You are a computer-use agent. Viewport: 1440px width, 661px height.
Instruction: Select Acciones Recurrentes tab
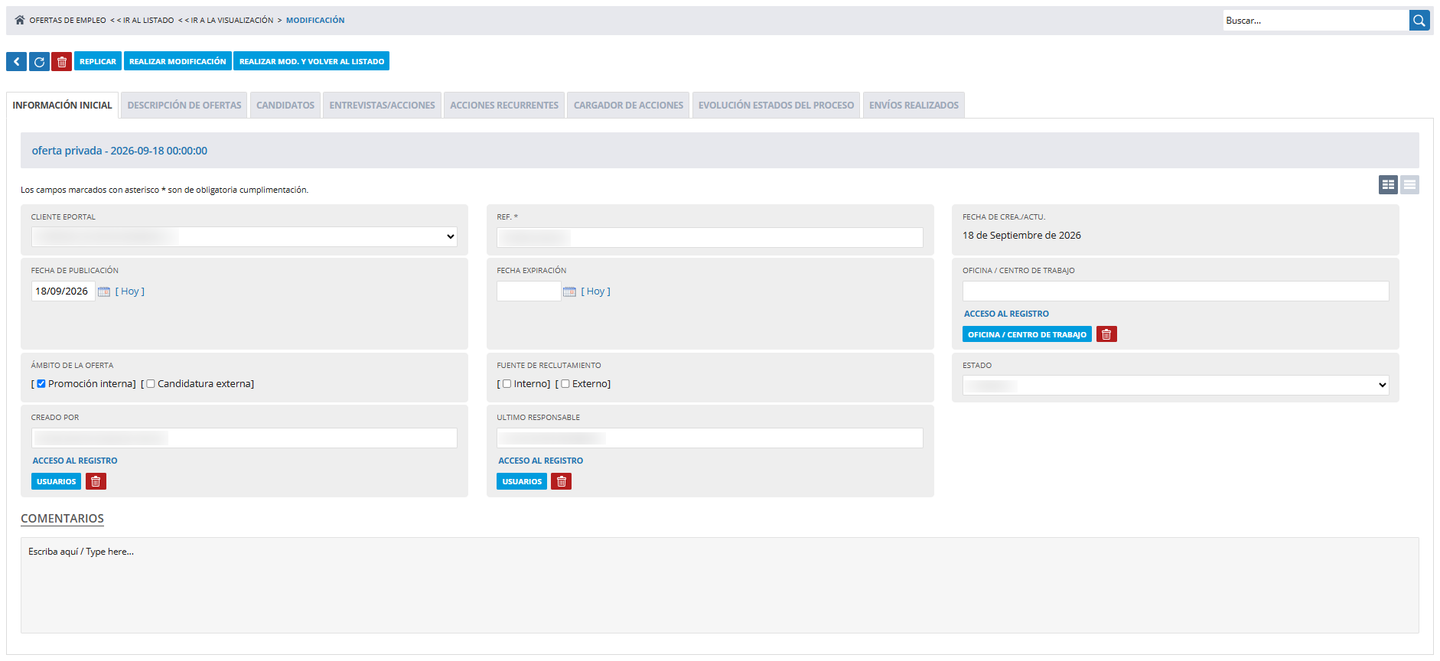click(504, 105)
